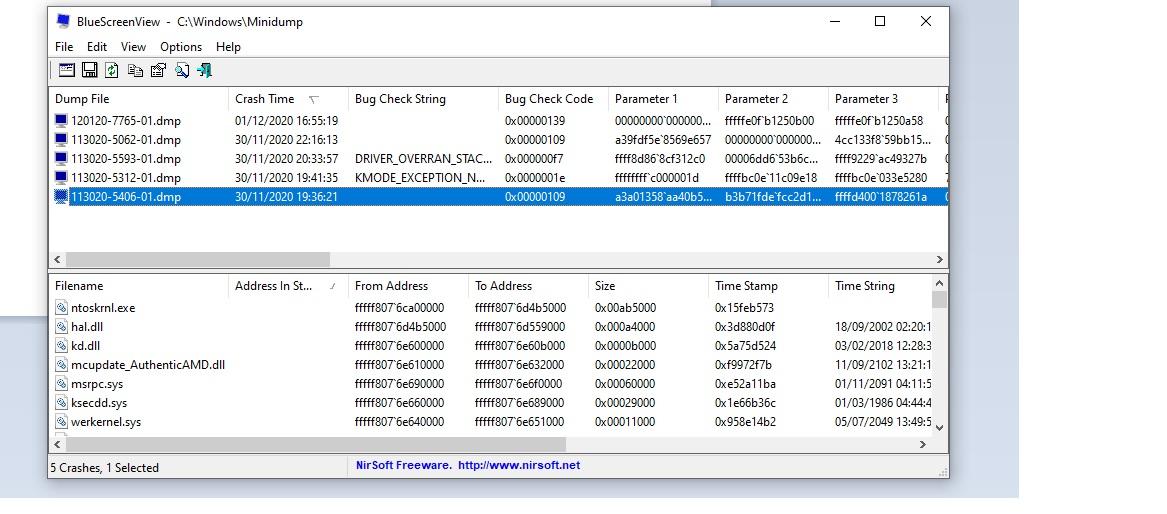Viewport: 1167px width, 514px height.
Task: Sort drivers by Time String column header
Action: tap(880, 286)
